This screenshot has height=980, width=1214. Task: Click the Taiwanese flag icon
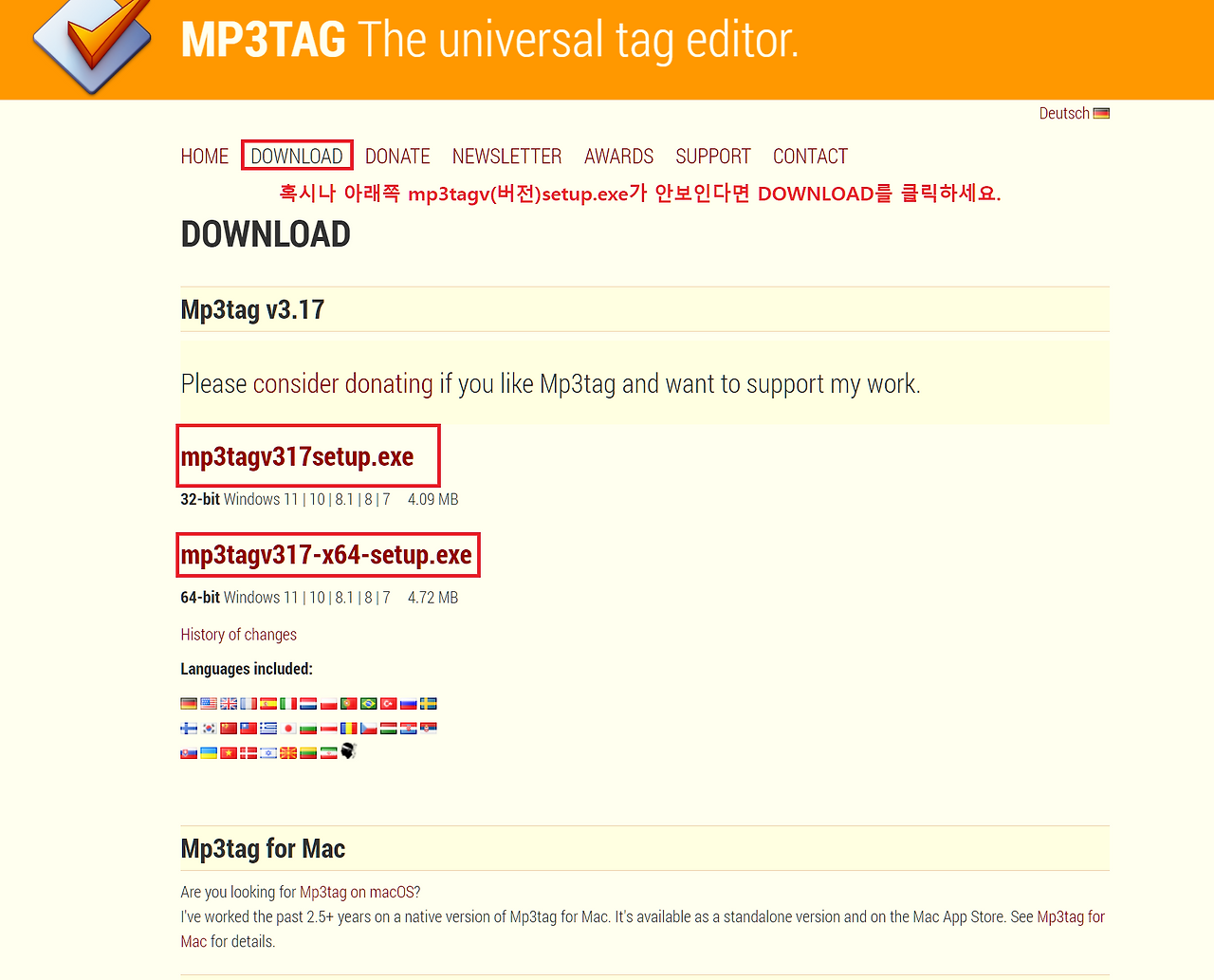tap(248, 729)
